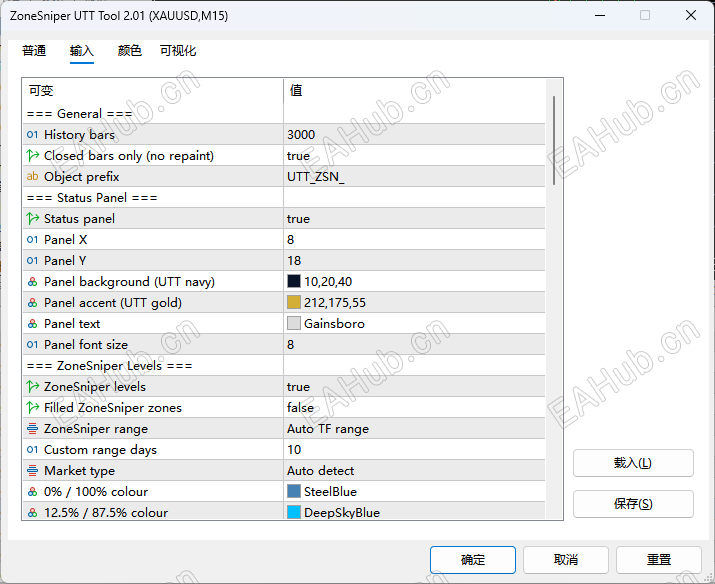Toggle Status panel true value
This screenshot has height=584, width=715.
pyautogui.click(x=414, y=218)
